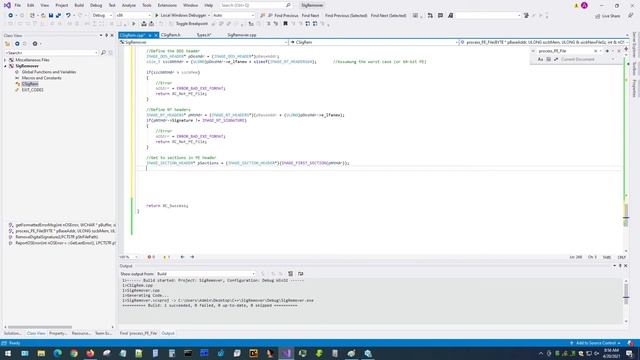Select Macros and Constants item
Image resolution: width=640 pixels, height=360 pixels.
(41, 78)
